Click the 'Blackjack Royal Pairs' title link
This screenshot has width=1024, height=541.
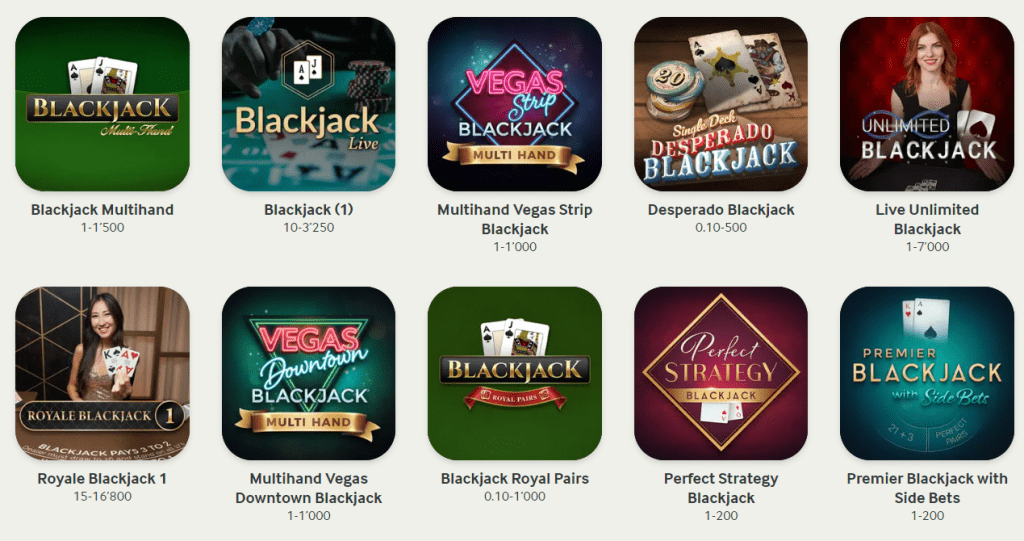[x=515, y=479]
